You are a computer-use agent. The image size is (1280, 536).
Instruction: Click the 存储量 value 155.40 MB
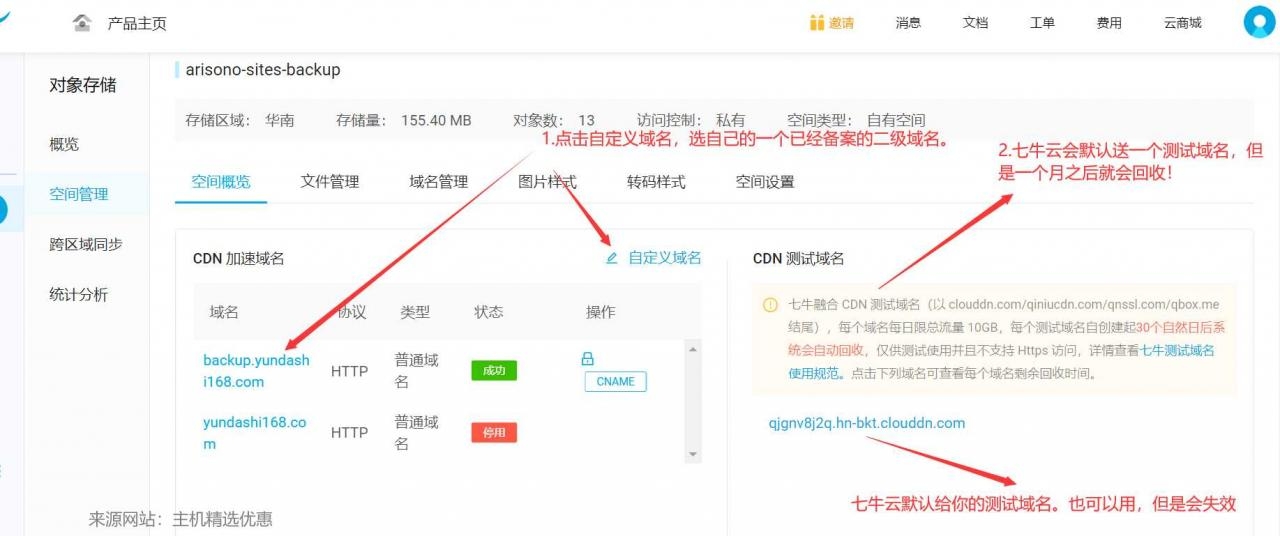click(436, 120)
